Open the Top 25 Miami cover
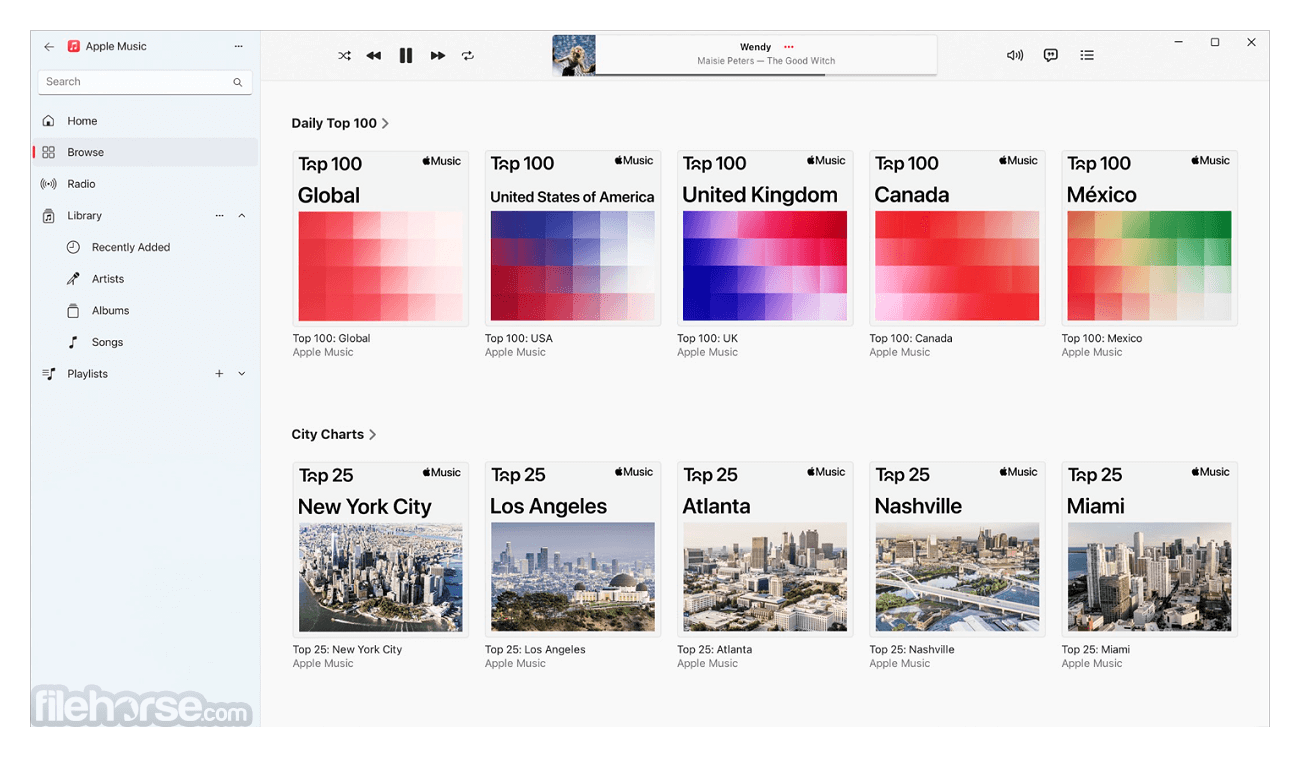 click(1149, 549)
